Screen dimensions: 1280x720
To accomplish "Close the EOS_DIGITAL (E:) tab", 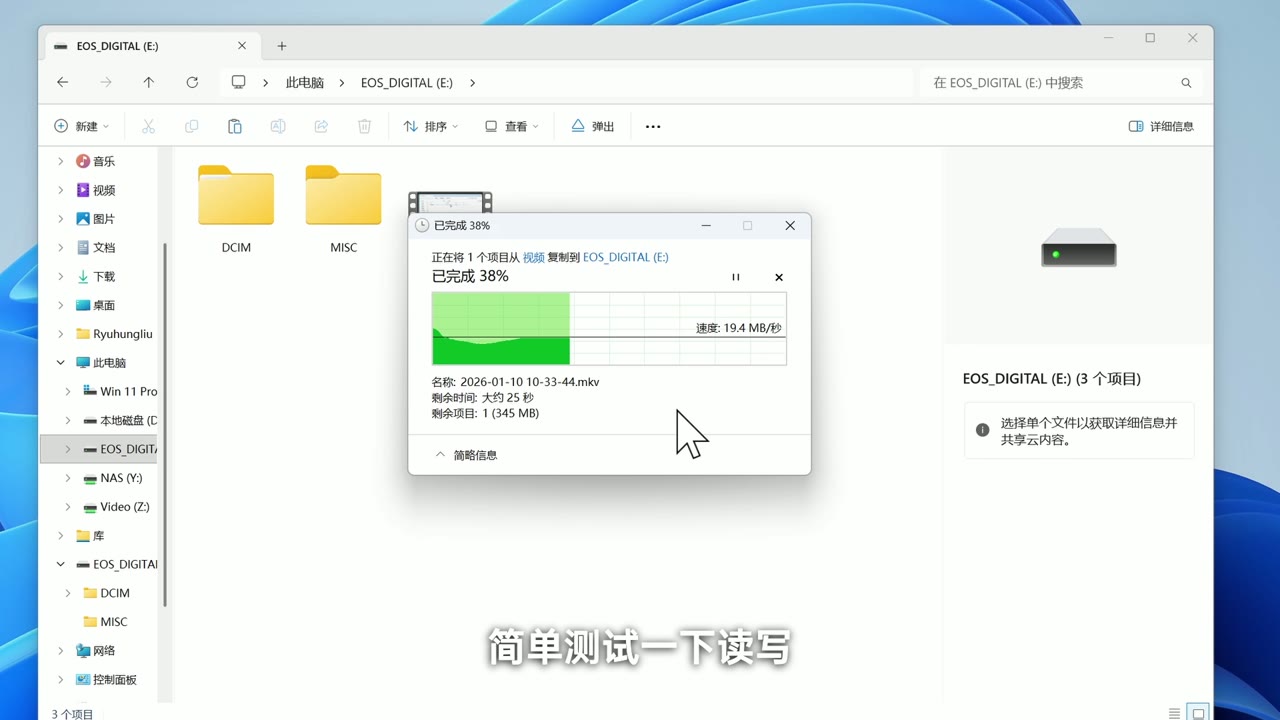I will tap(242, 46).
